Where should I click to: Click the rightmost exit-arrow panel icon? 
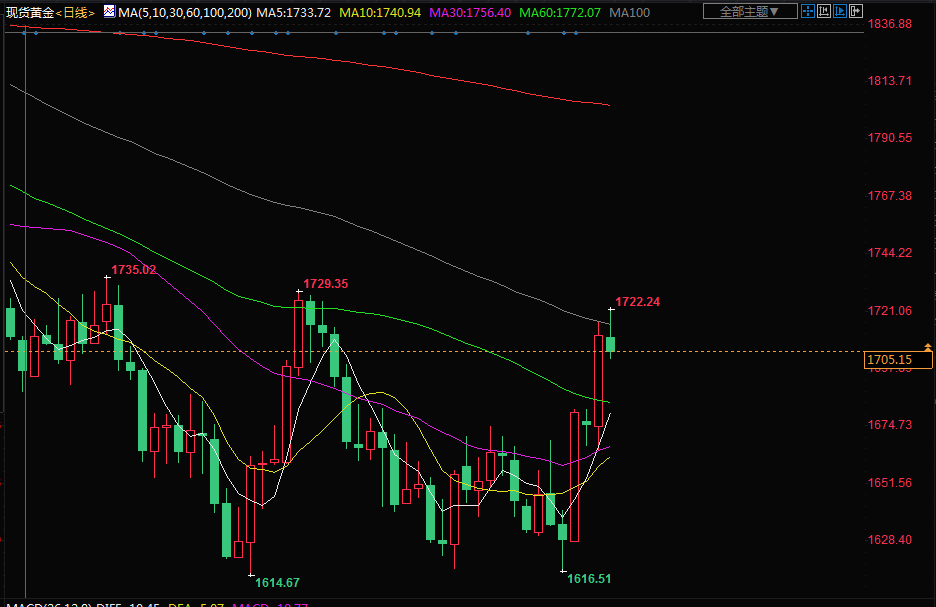[x=855, y=12]
